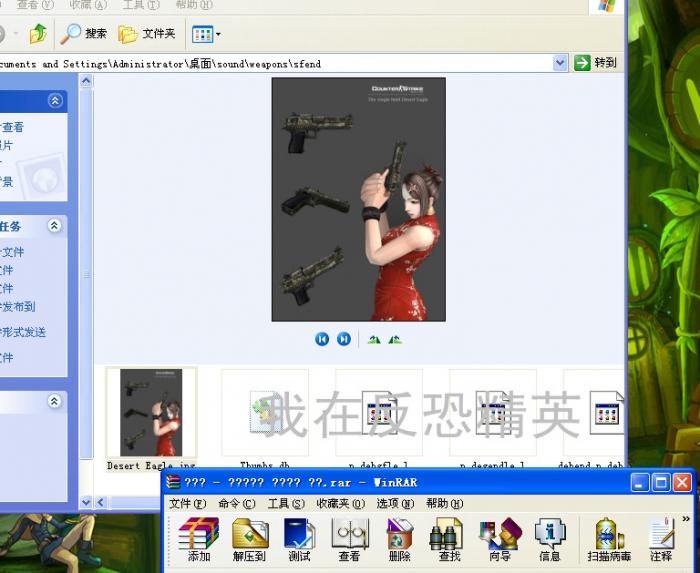The image size is (700, 573).
Task: Open WinRAR File (文件) menu
Action: tap(188, 503)
